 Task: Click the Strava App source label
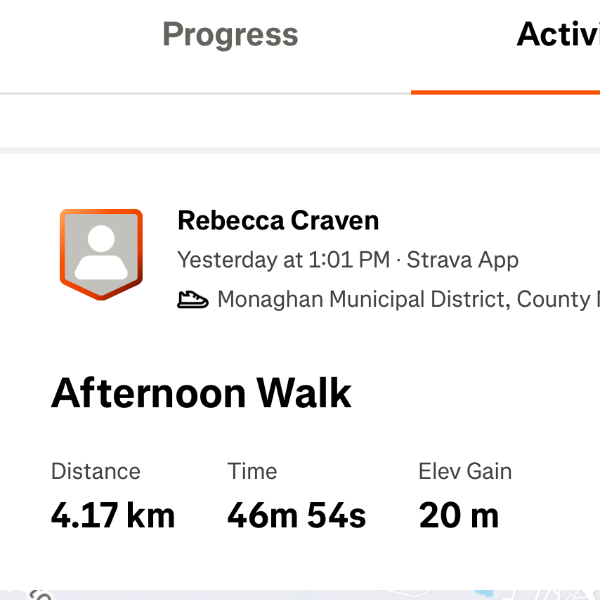(463, 260)
